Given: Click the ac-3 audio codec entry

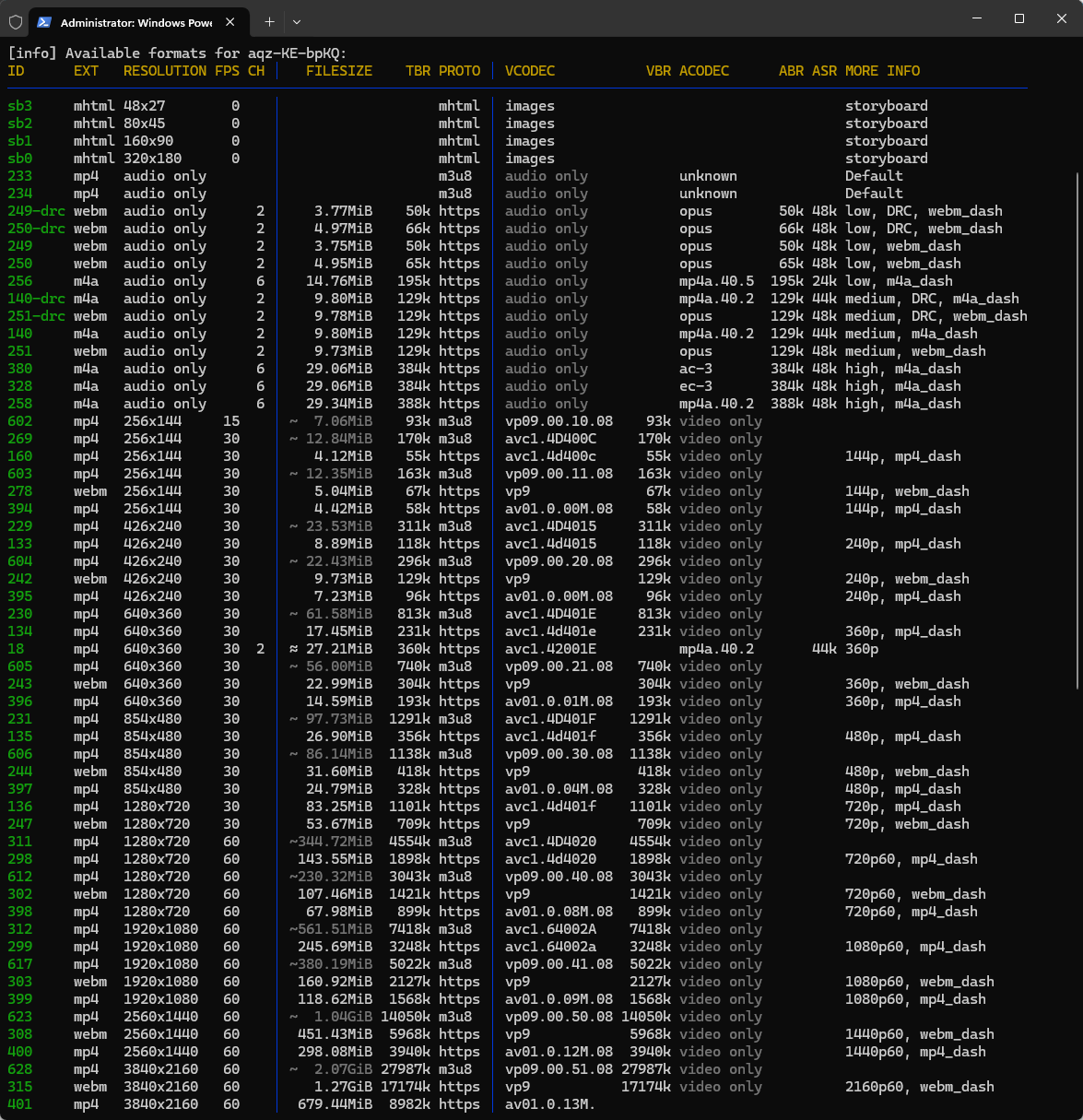Looking at the screenshot, I should (696, 369).
